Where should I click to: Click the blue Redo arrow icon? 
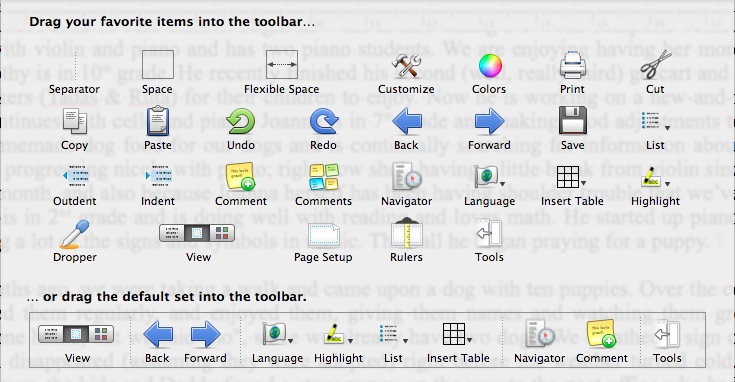coord(323,121)
